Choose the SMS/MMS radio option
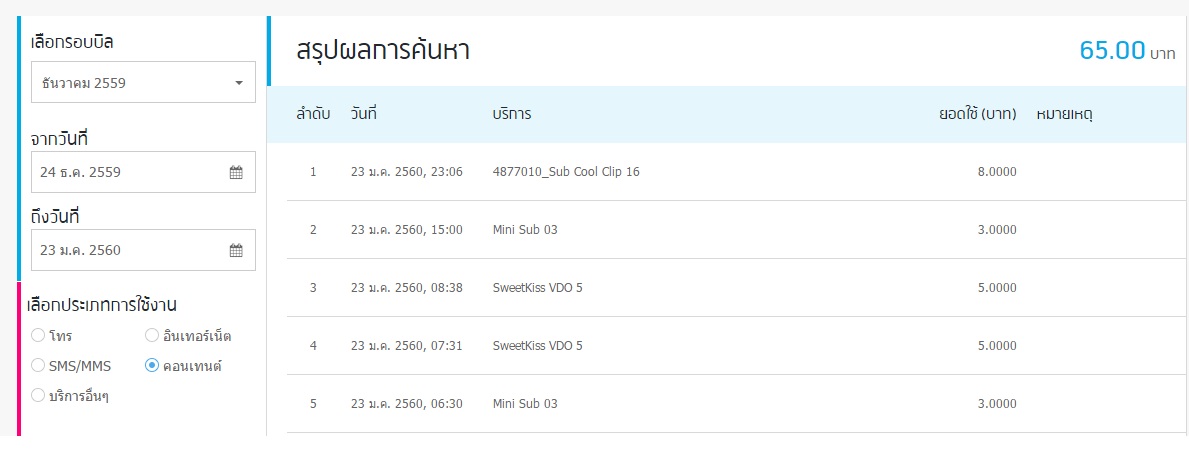 (37, 365)
